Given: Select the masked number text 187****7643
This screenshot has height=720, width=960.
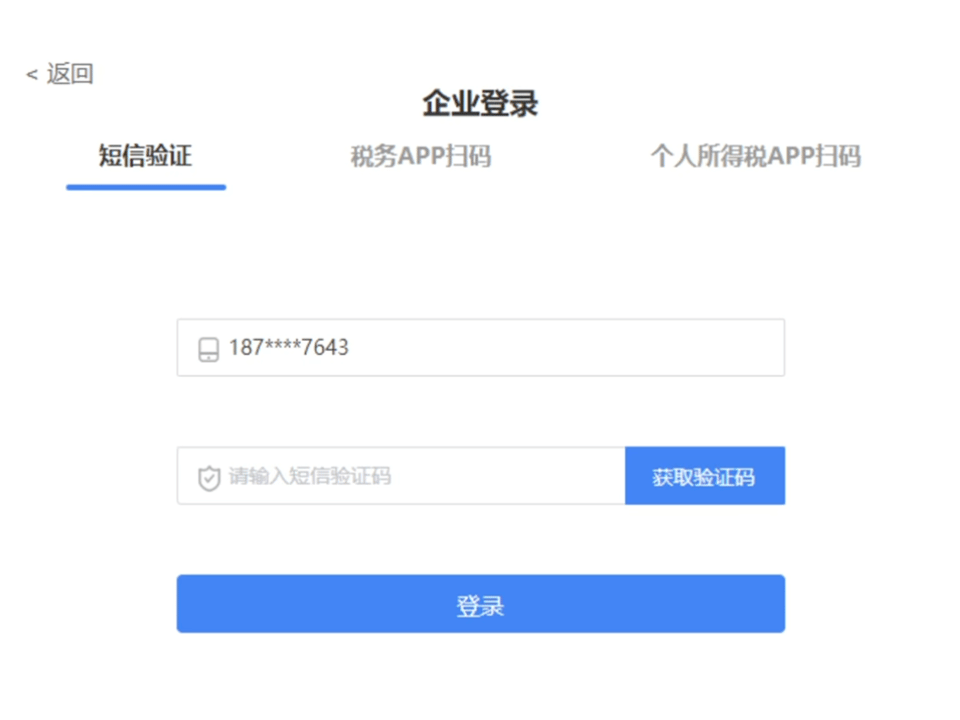Looking at the screenshot, I should 289,347.
